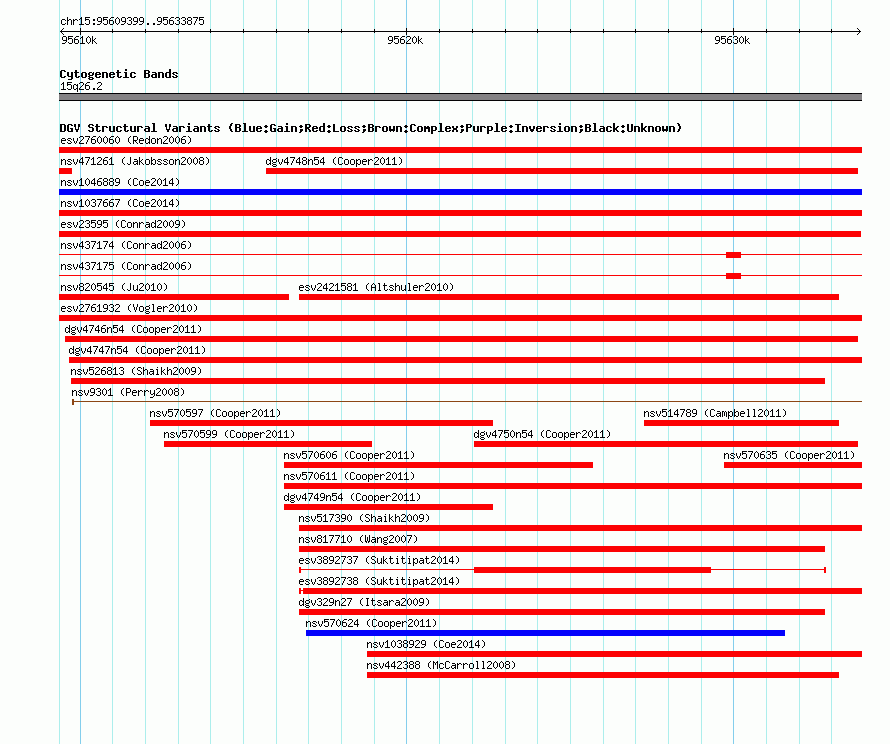This screenshot has height=744, width=890.
Task: Click nsv526813 (Shaikh2009) label
Action: click(136, 371)
